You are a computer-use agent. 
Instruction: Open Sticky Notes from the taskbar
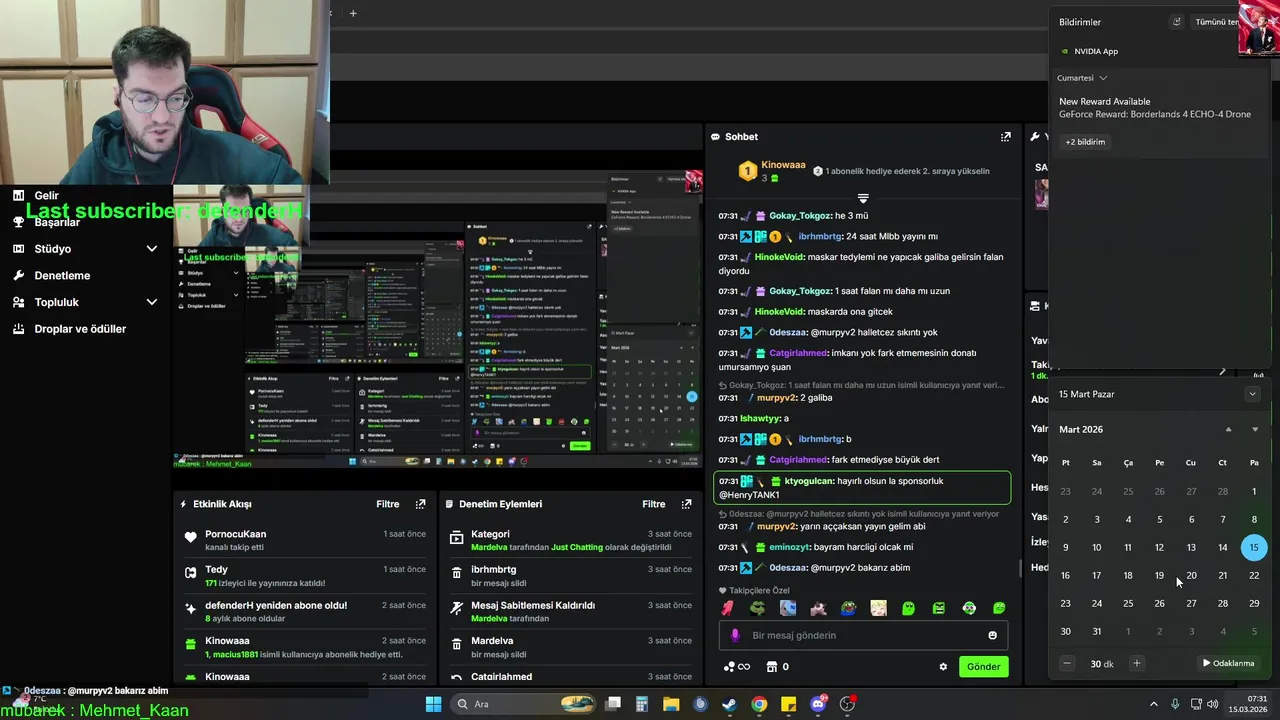788,704
